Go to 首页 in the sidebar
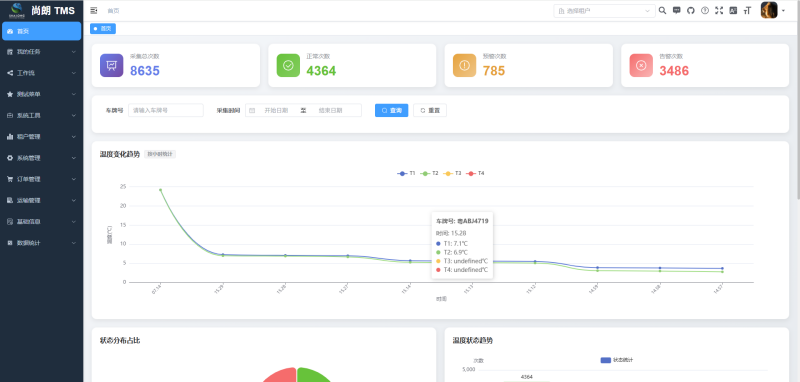Viewport: 800px width, 382px height. [x=41, y=31]
